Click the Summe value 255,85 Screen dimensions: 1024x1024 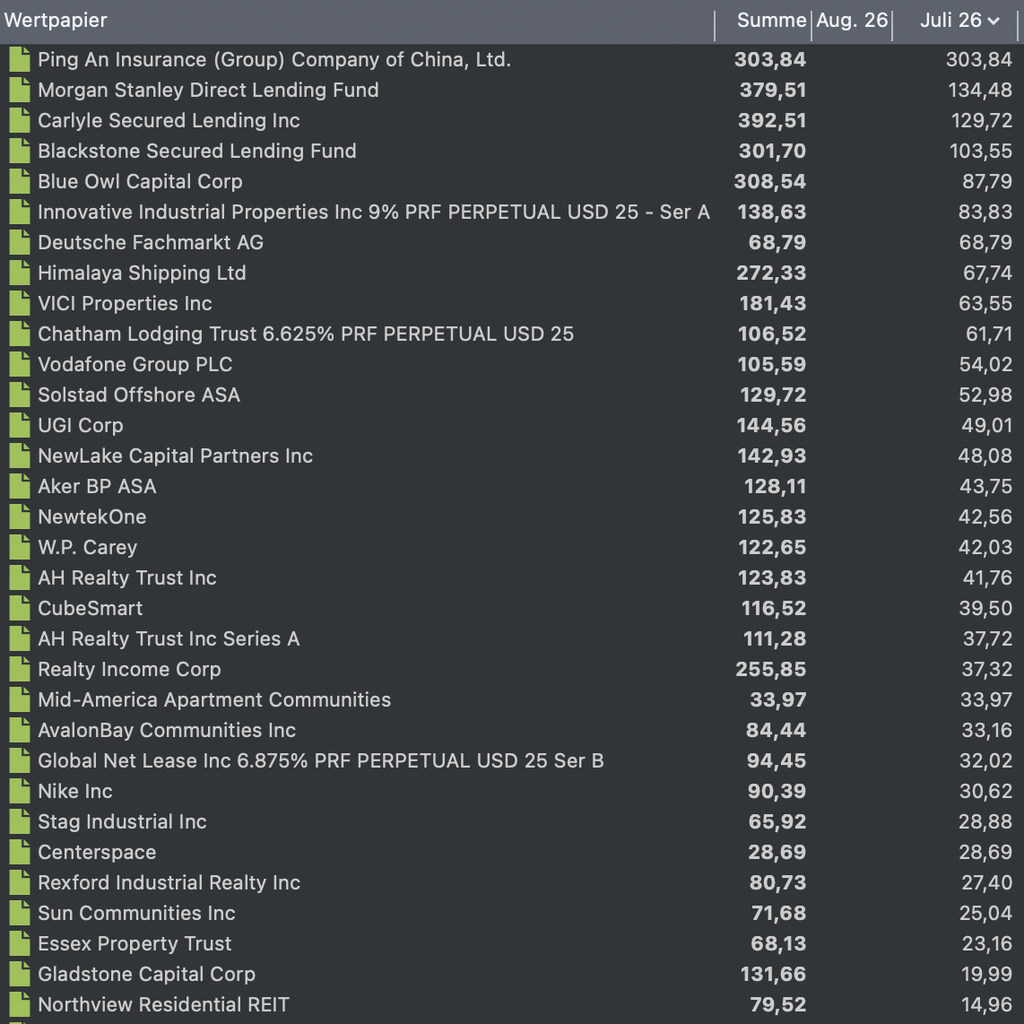(771, 669)
